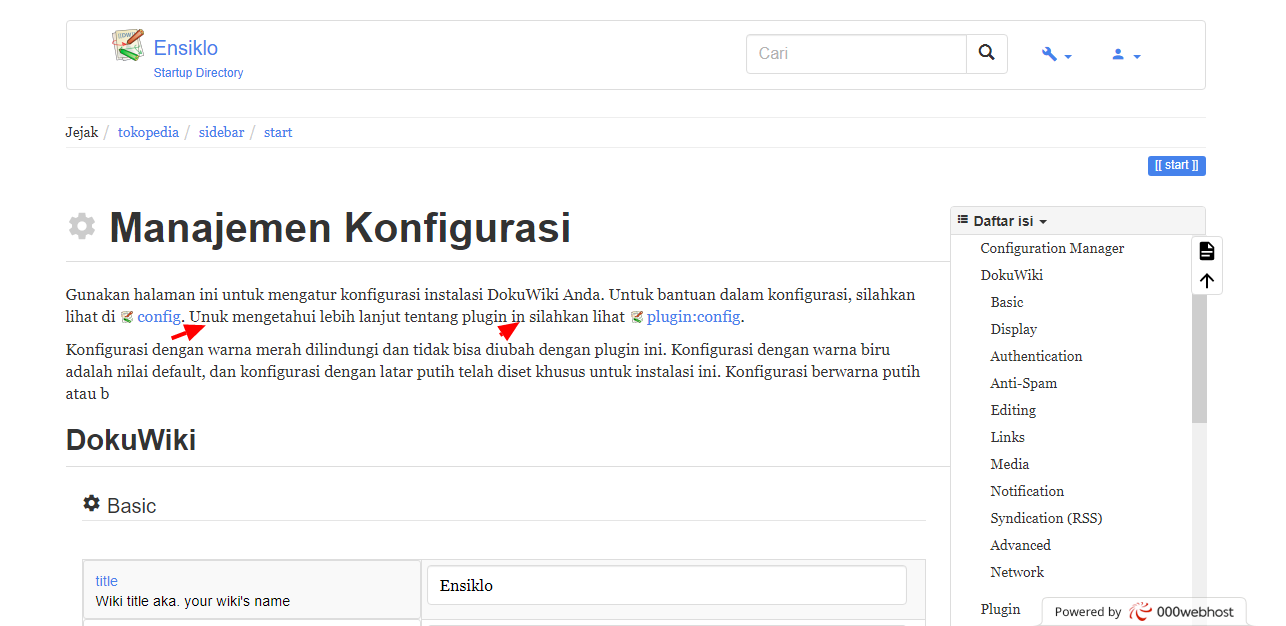This screenshot has width=1286, height=626.
Task: Click the page export icon on the right edge
Action: tap(1206, 250)
